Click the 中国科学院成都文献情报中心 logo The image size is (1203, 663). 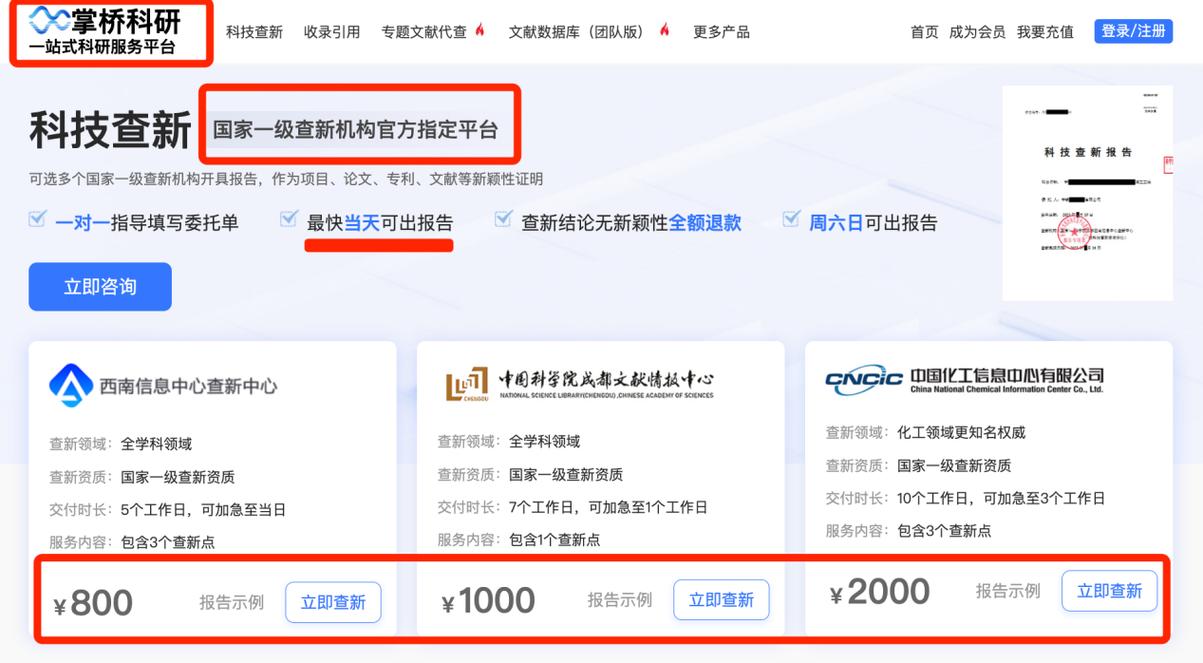(580, 383)
